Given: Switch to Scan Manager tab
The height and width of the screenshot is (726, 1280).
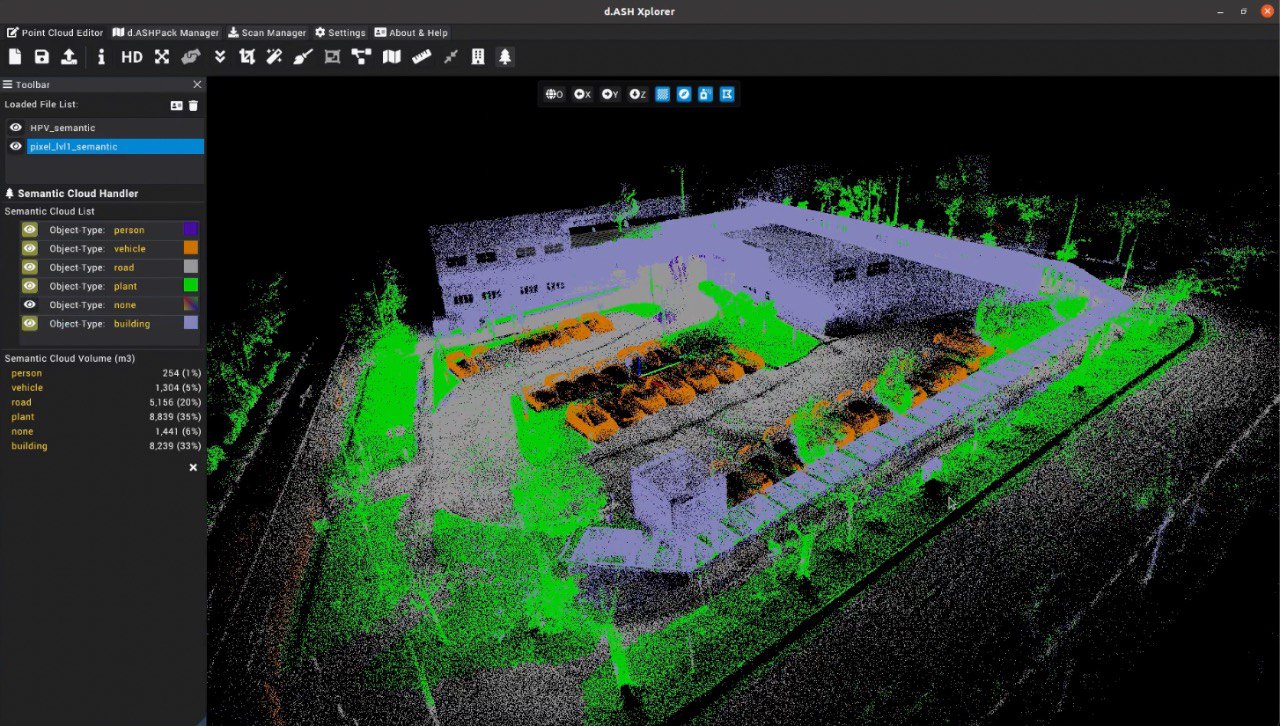Looking at the screenshot, I should coord(267,32).
